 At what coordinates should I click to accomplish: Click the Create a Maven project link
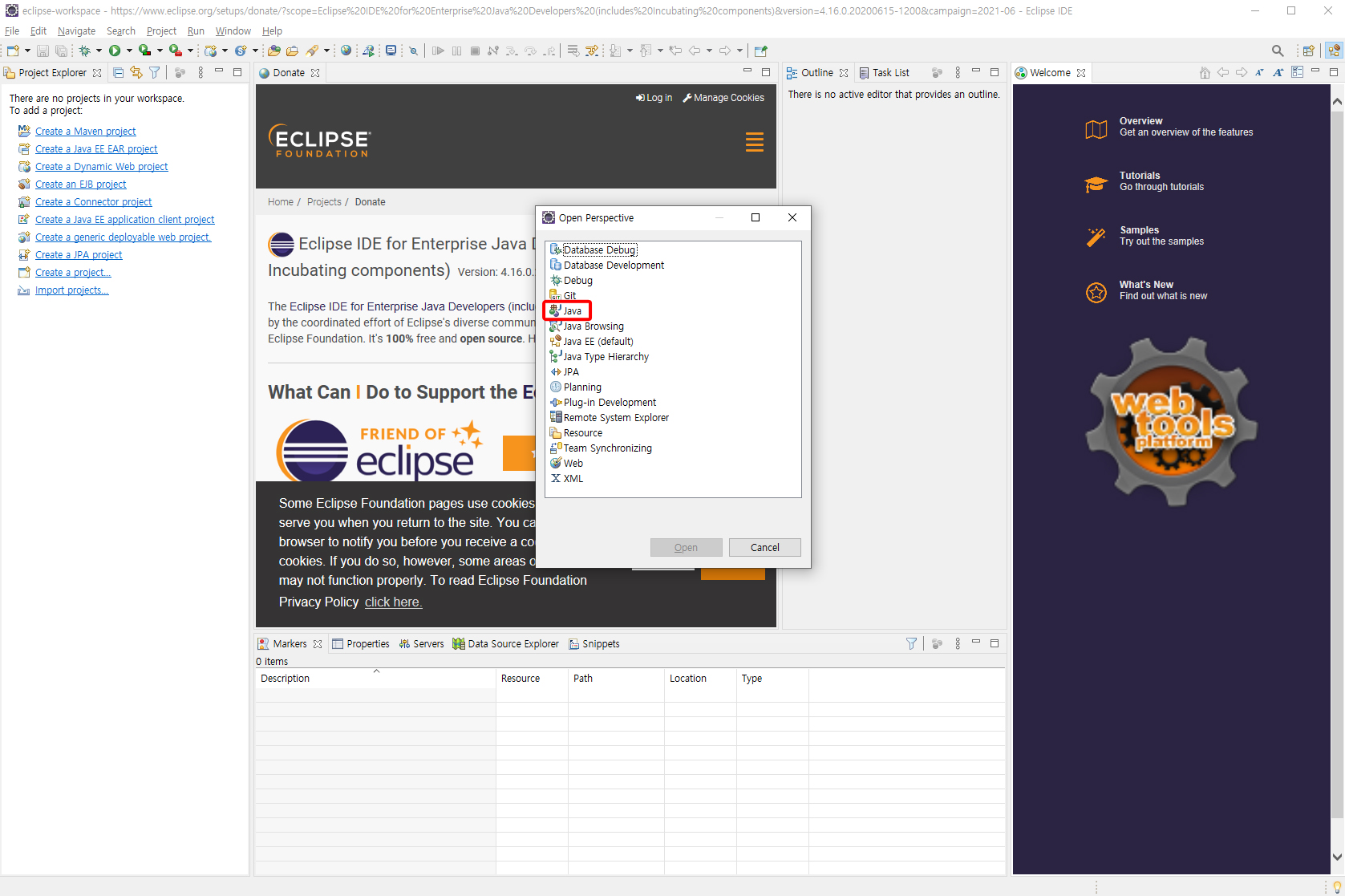85,131
